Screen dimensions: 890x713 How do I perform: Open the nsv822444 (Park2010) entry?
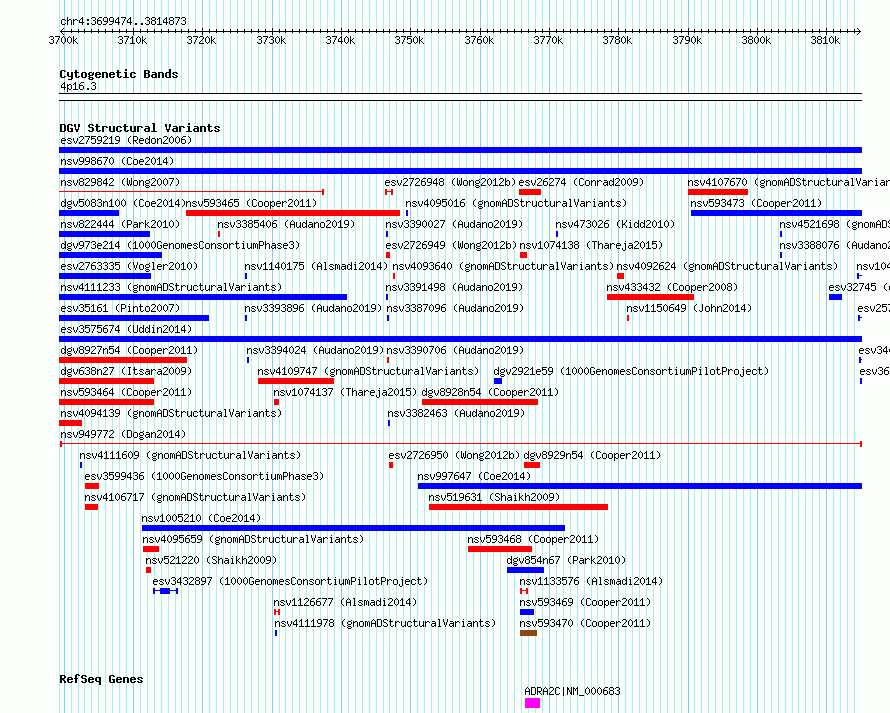(x=120, y=224)
